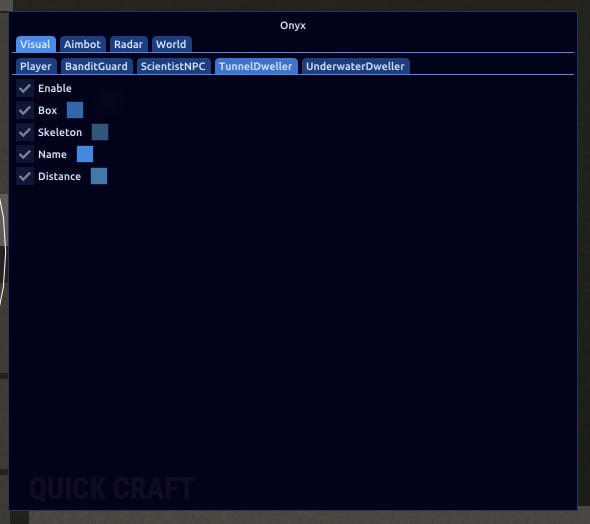Screen dimensions: 590x524
Task: Click the TunnelDweller sub-tab
Action: tap(256, 67)
